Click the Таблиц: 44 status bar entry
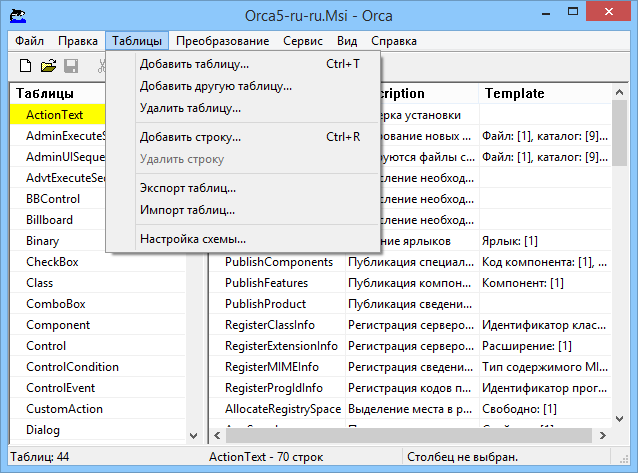This screenshot has height=473, width=638. coord(40,457)
